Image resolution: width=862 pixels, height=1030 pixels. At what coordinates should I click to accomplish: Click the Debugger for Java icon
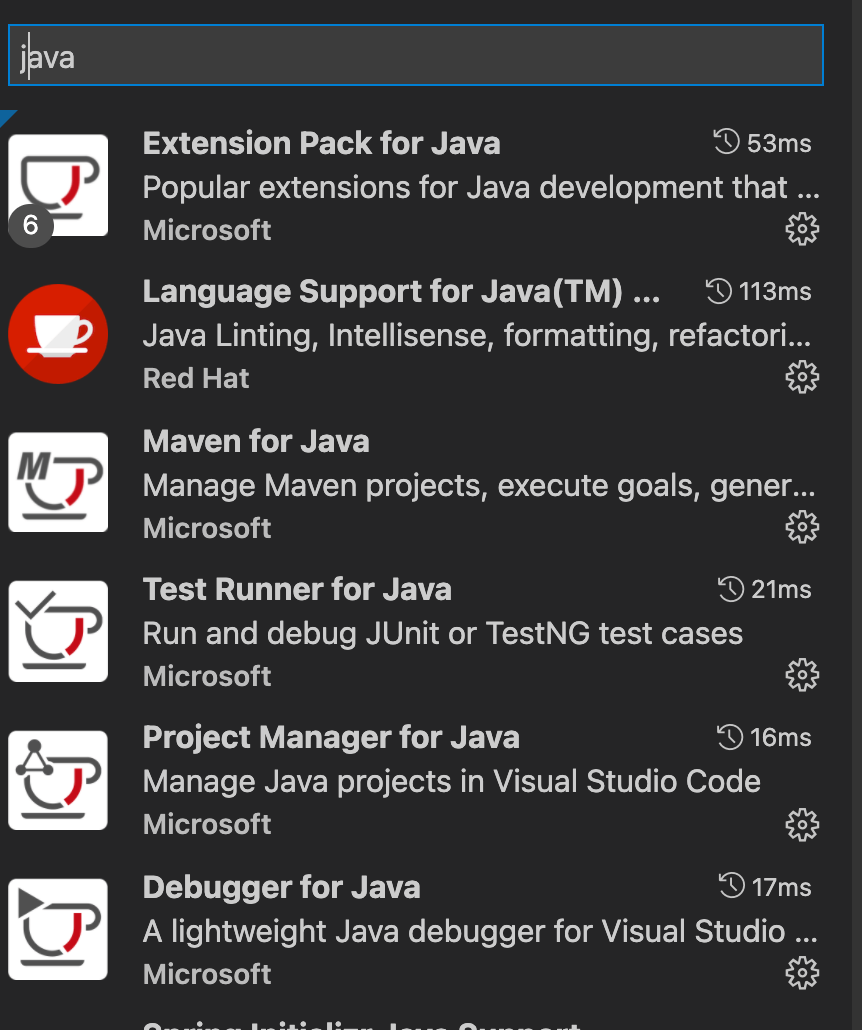[x=58, y=929]
